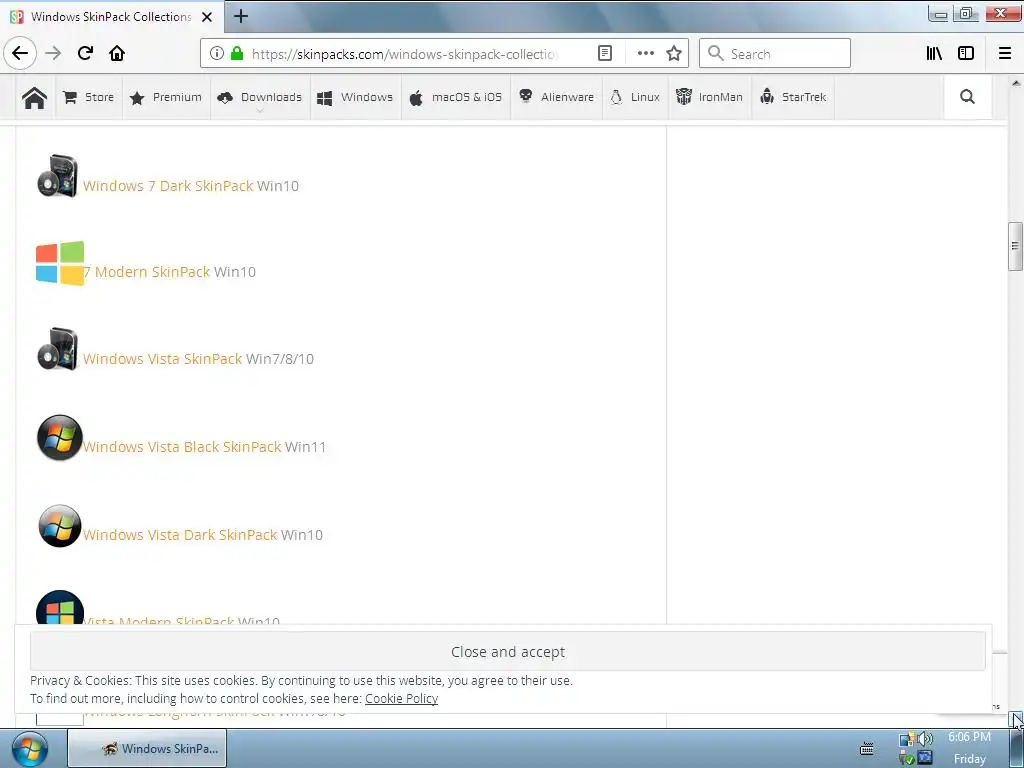Screen dimensions: 1024x768
Task: Open the Premium menu item
Action: tap(166, 97)
